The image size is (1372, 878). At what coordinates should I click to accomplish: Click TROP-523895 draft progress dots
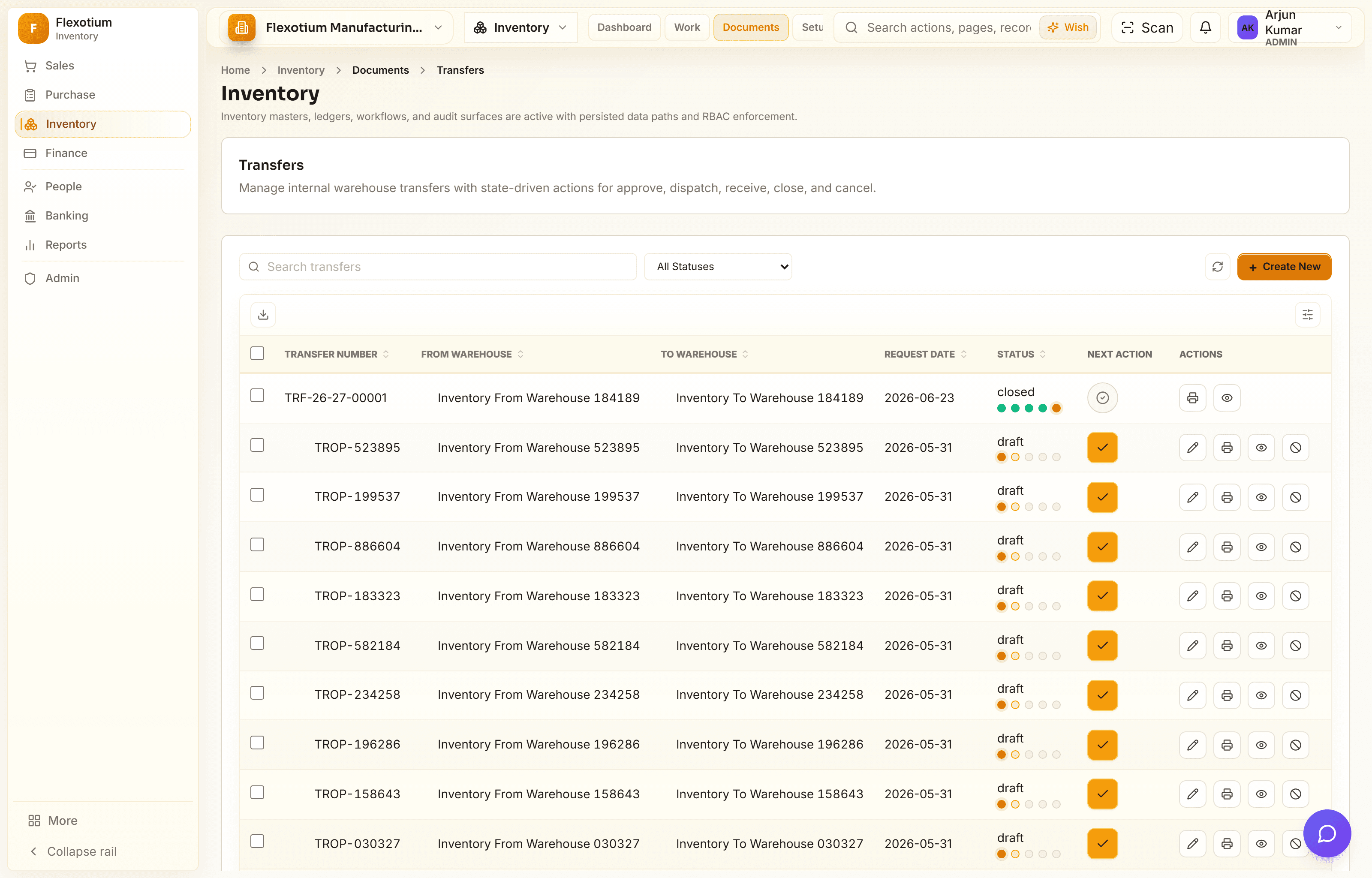[1028, 457]
